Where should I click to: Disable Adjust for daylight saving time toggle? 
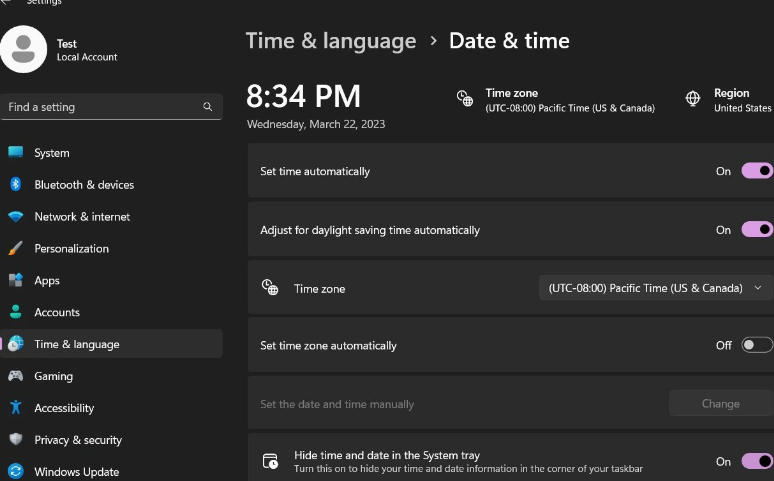click(756, 230)
